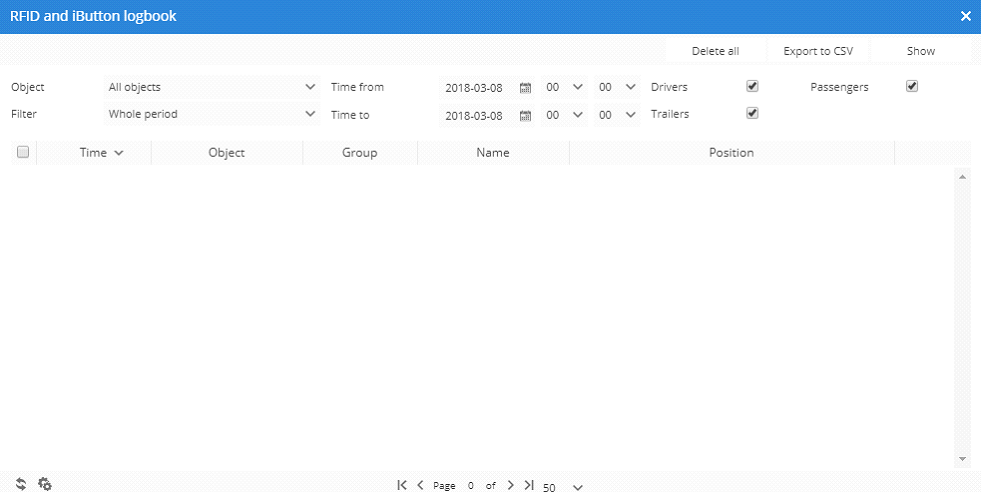Disable the Trailers checkbox
This screenshot has height=492, width=981.
pos(752,113)
